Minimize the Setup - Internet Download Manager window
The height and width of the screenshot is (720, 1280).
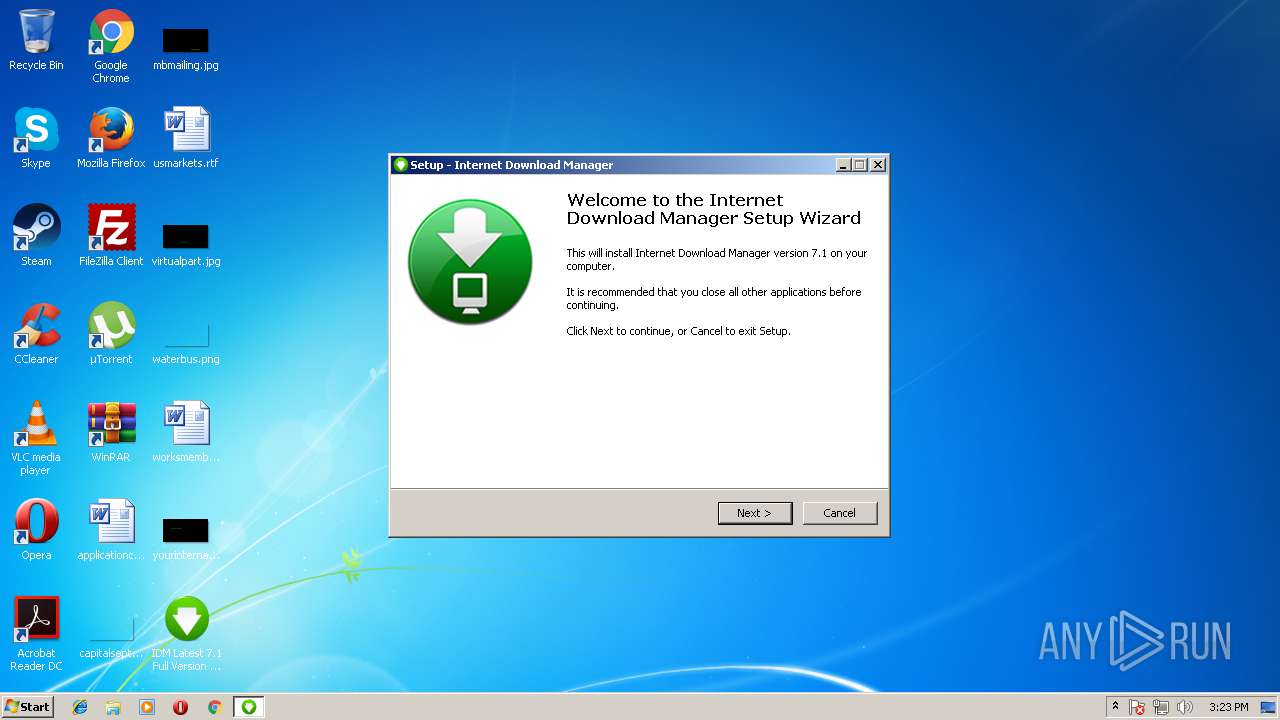(x=843, y=165)
